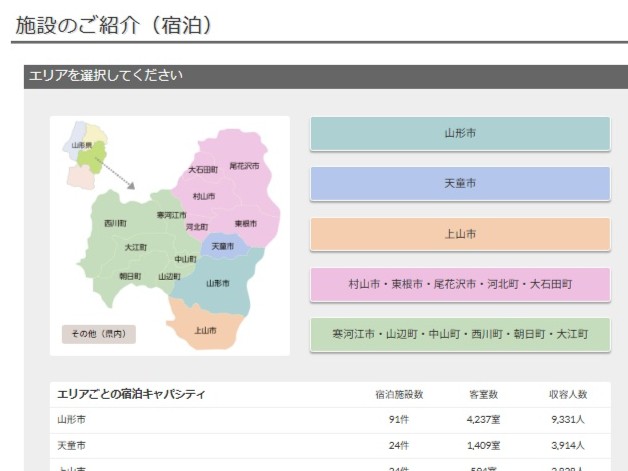The height and width of the screenshot is (471, 628).
Task: Click the 山形市 area button
Action: click(459, 133)
